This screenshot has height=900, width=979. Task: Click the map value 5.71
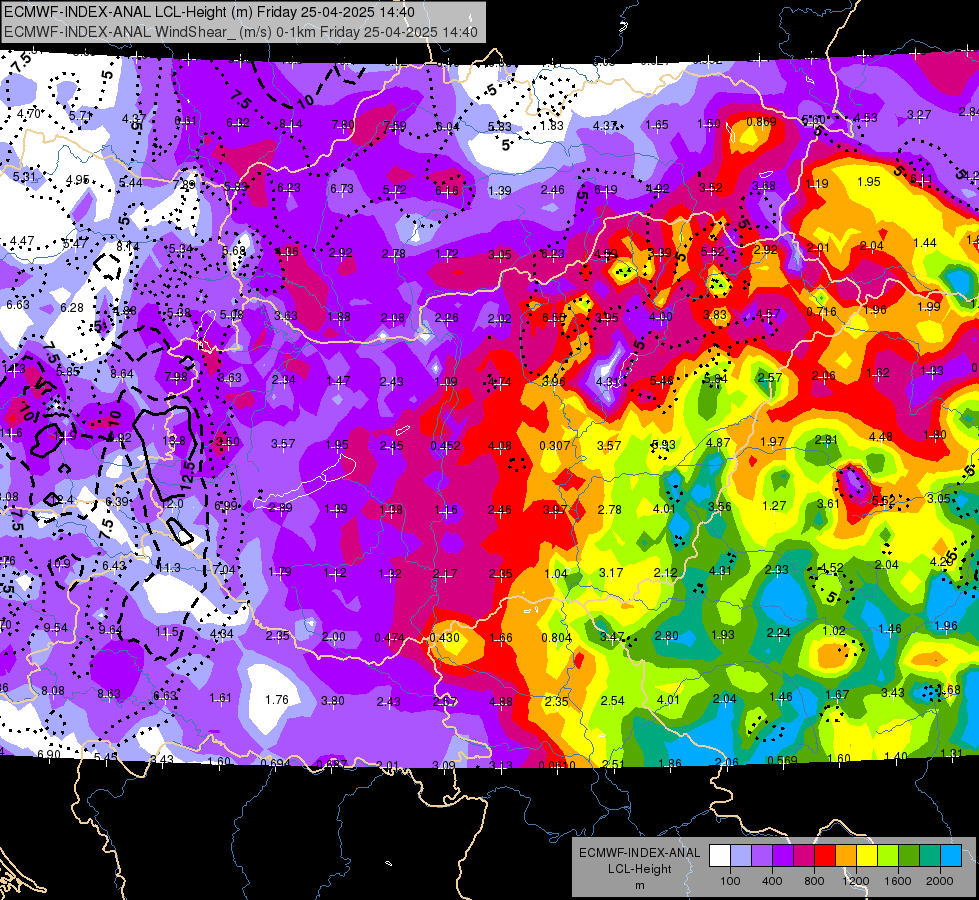coord(81,116)
